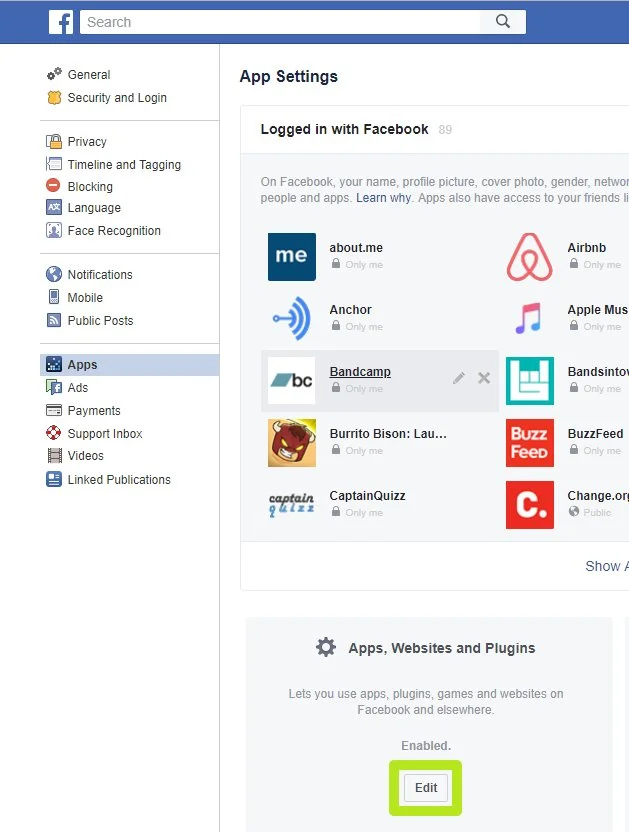Click the Anchor app icon
This screenshot has width=629, height=832.
click(292, 319)
